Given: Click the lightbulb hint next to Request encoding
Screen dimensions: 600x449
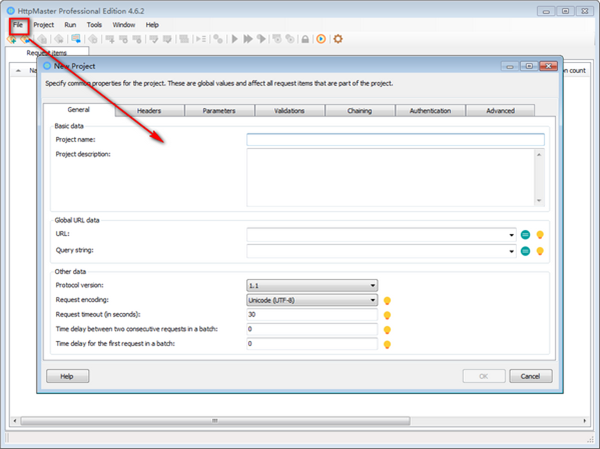Looking at the screenshot, I should [x=386, y=300].
